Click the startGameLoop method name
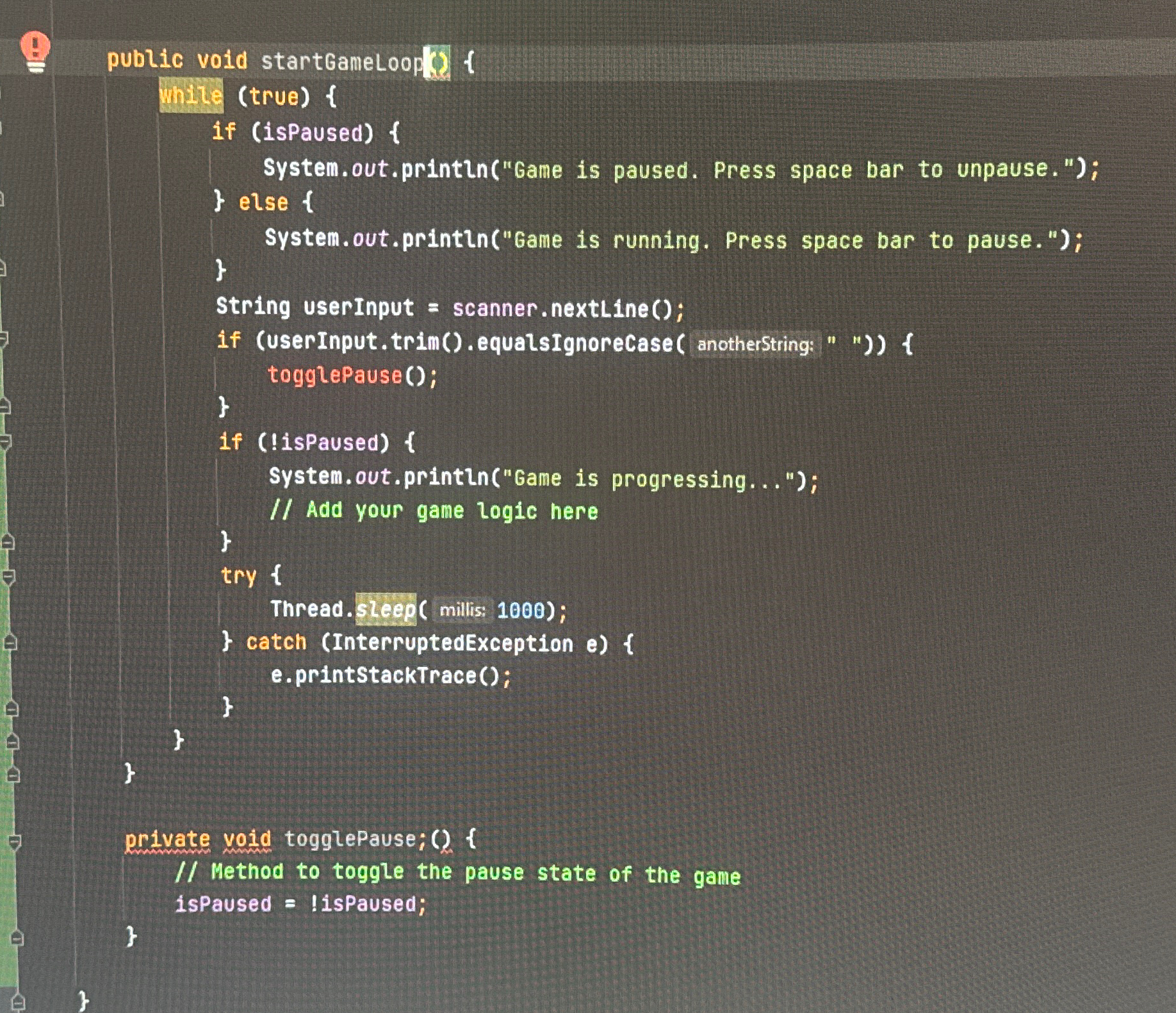 point(341,60)
